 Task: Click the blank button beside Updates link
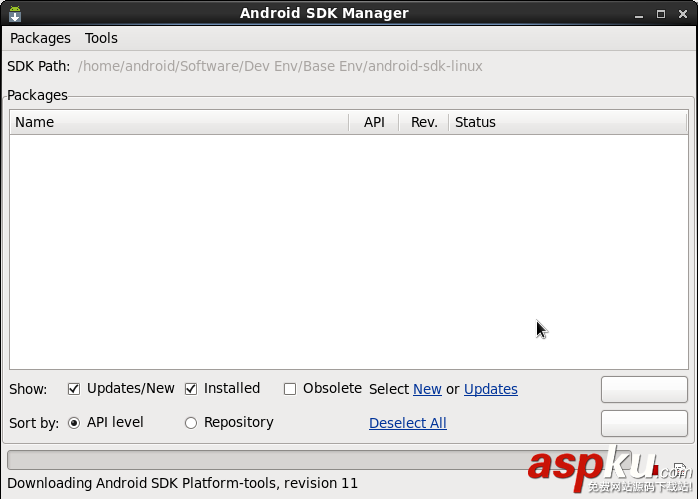[644, 389]
